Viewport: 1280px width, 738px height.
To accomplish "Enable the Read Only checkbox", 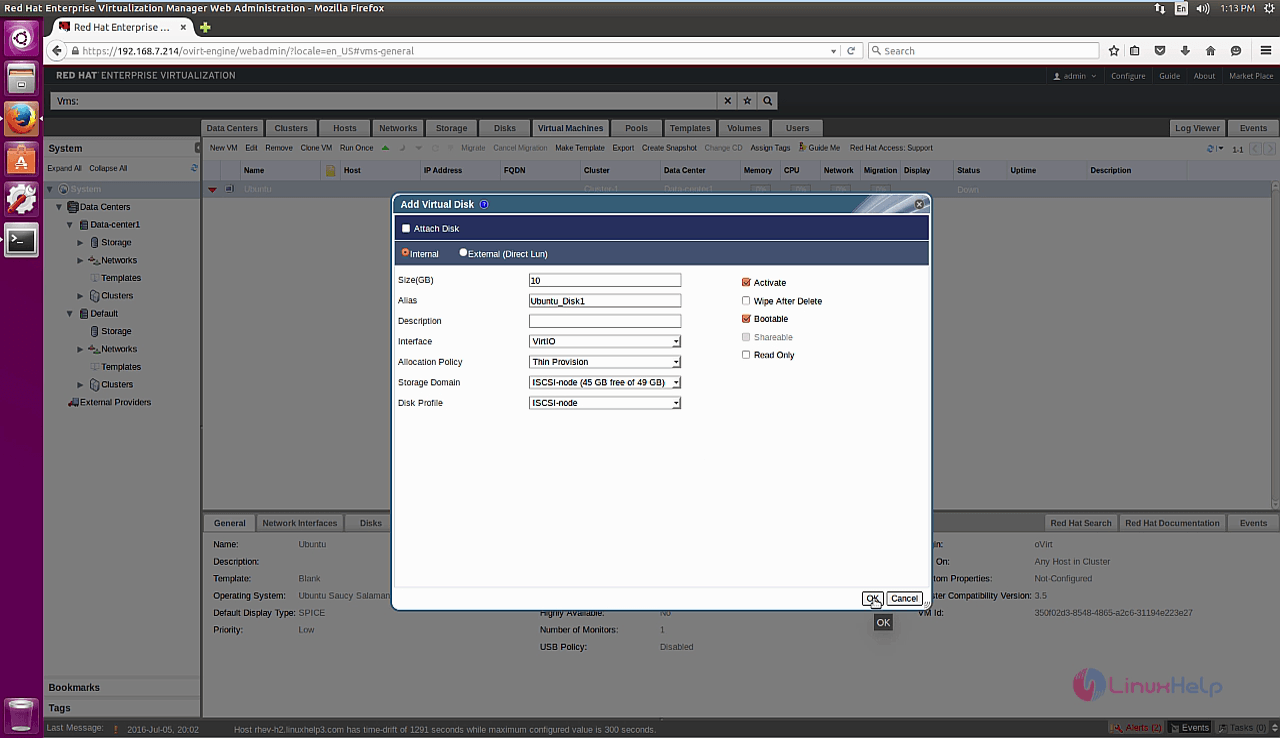I will [x=746, y=355].
